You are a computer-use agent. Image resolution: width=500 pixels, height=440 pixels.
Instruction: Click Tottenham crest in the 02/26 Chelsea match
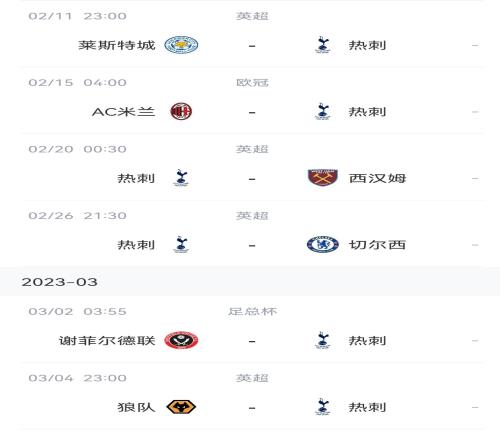coord(181,244)
